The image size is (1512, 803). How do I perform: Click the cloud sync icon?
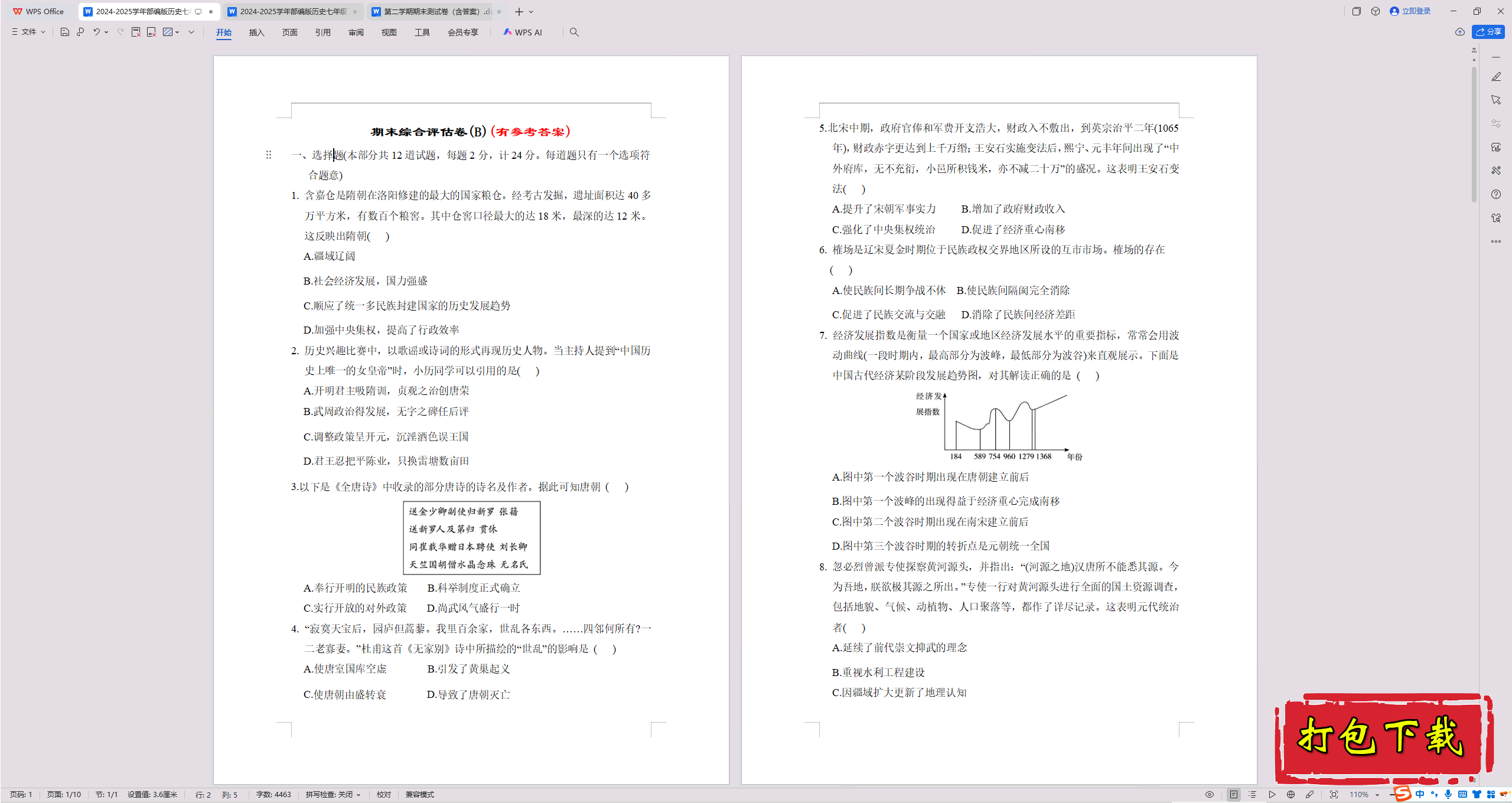pyautogui.click(x=1459, y=32)
